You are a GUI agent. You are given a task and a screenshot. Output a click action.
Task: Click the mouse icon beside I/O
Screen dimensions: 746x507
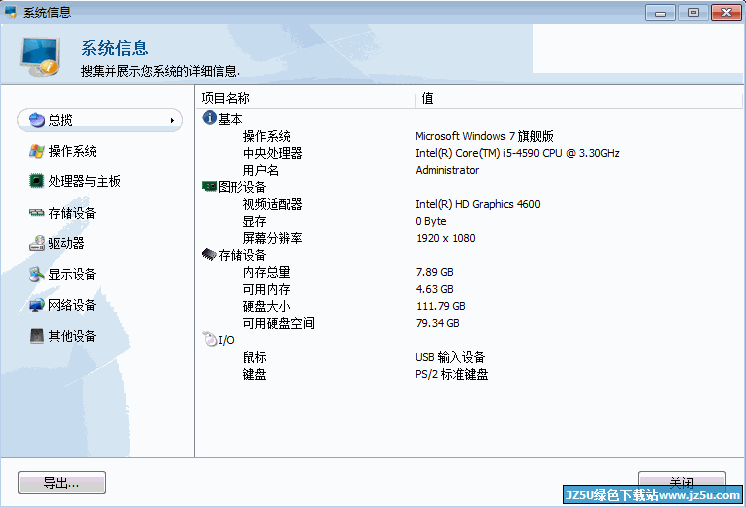(209, 339)
